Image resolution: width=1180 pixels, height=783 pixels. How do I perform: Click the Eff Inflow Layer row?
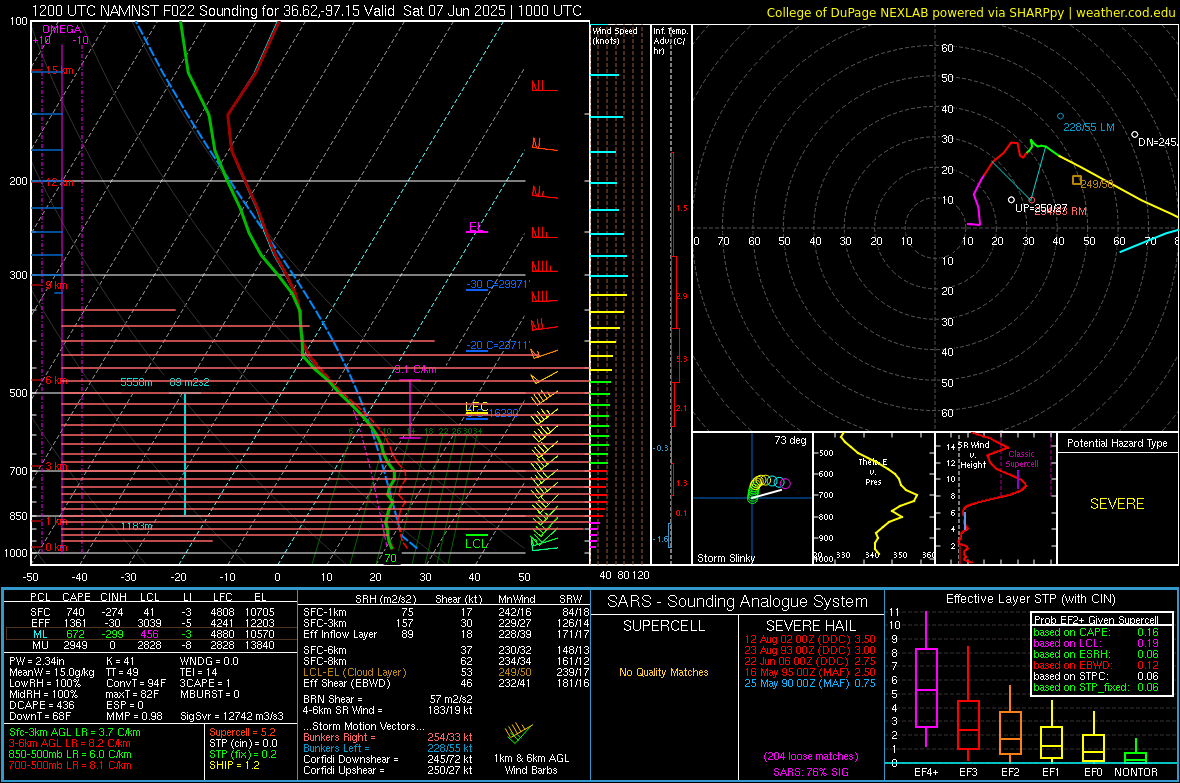point(446,634)
